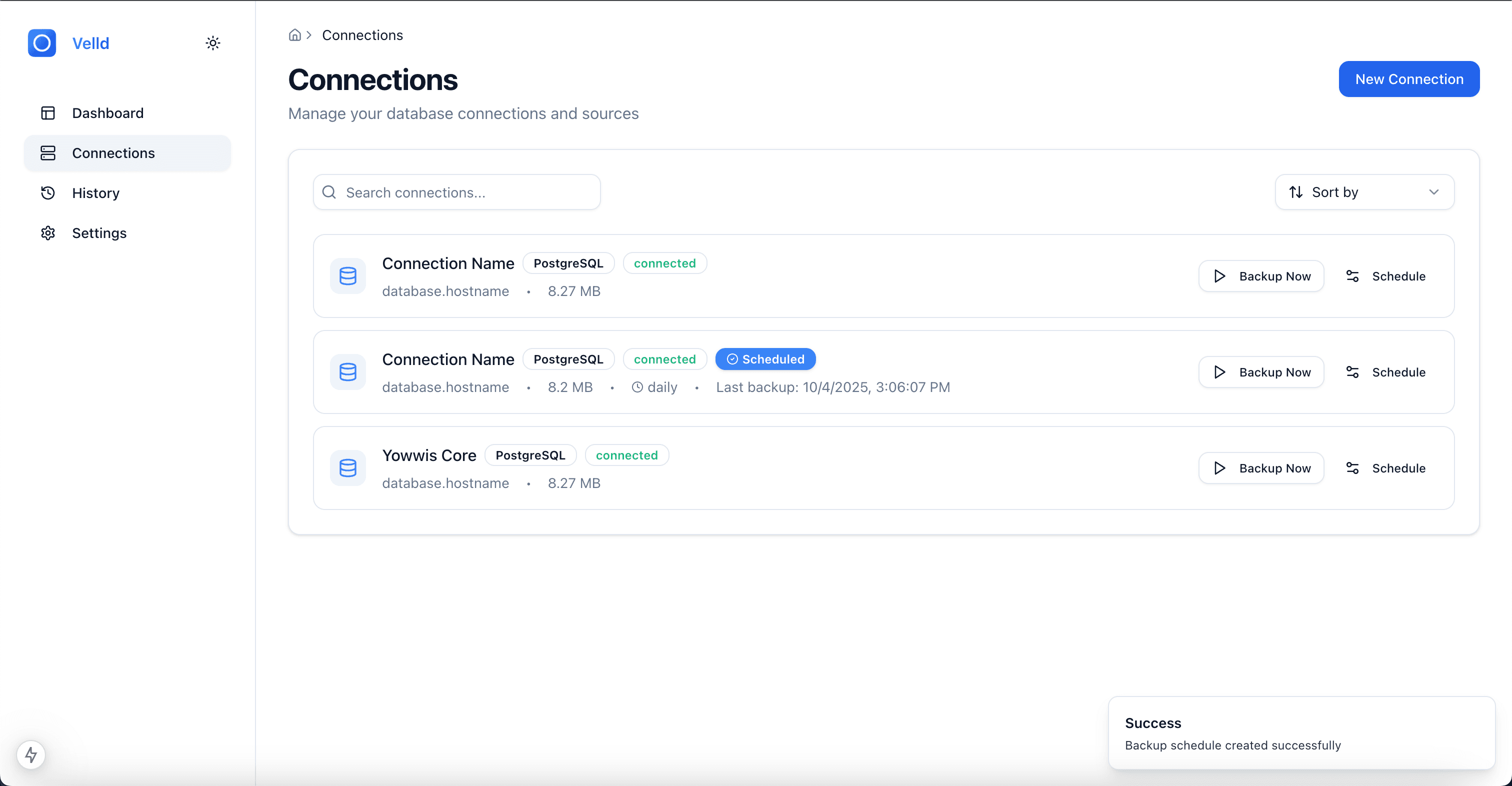1512x786 pixels.
Task: Open the Dashboard page in the sidebar
Action: pyautogui.click(x=107, y=112)
